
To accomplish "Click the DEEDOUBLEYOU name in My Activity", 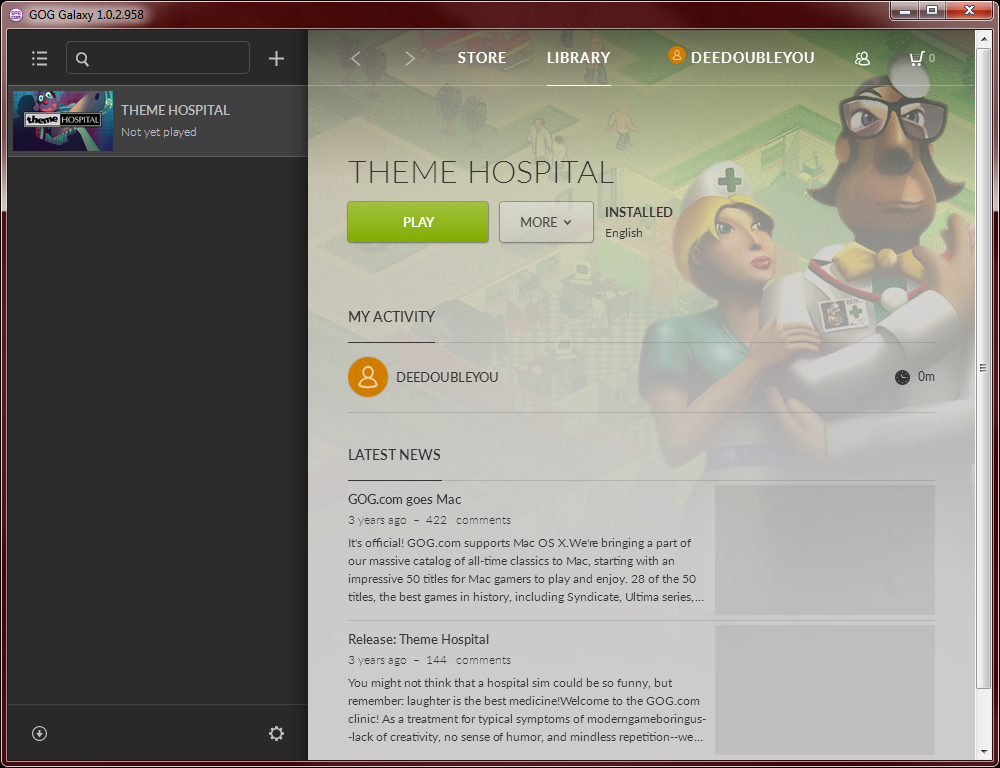I will coord(447,377).
